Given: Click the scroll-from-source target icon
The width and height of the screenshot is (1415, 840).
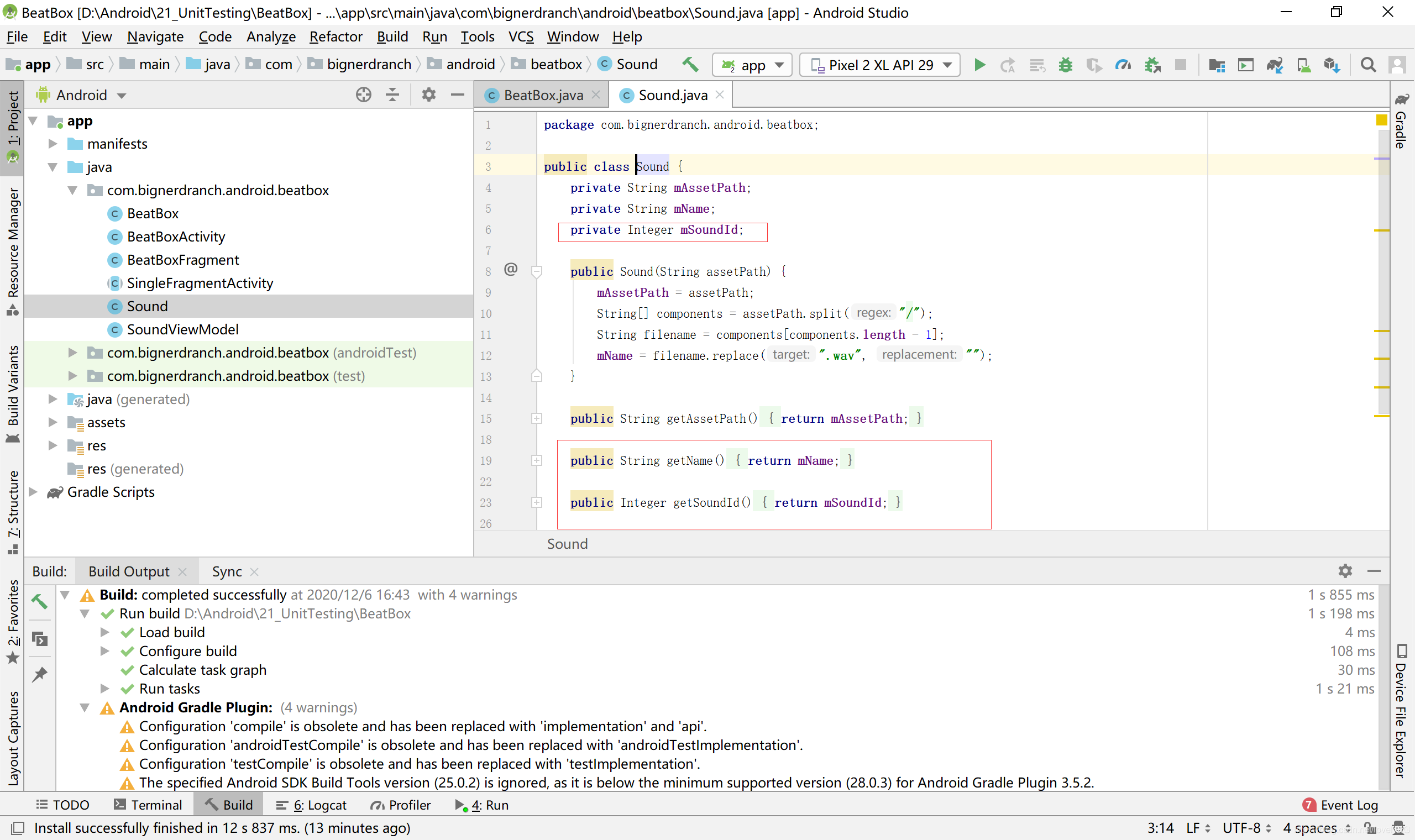Looking at the screenshot, I should (363, 95).
